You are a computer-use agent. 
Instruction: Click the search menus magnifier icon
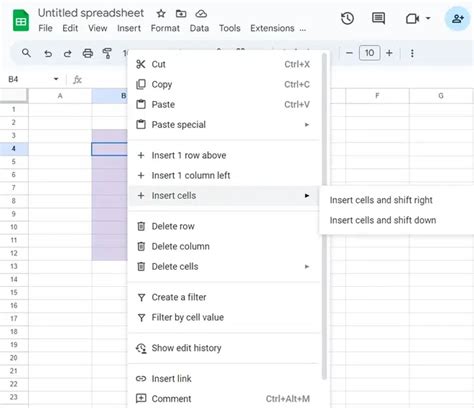point(26,53)
